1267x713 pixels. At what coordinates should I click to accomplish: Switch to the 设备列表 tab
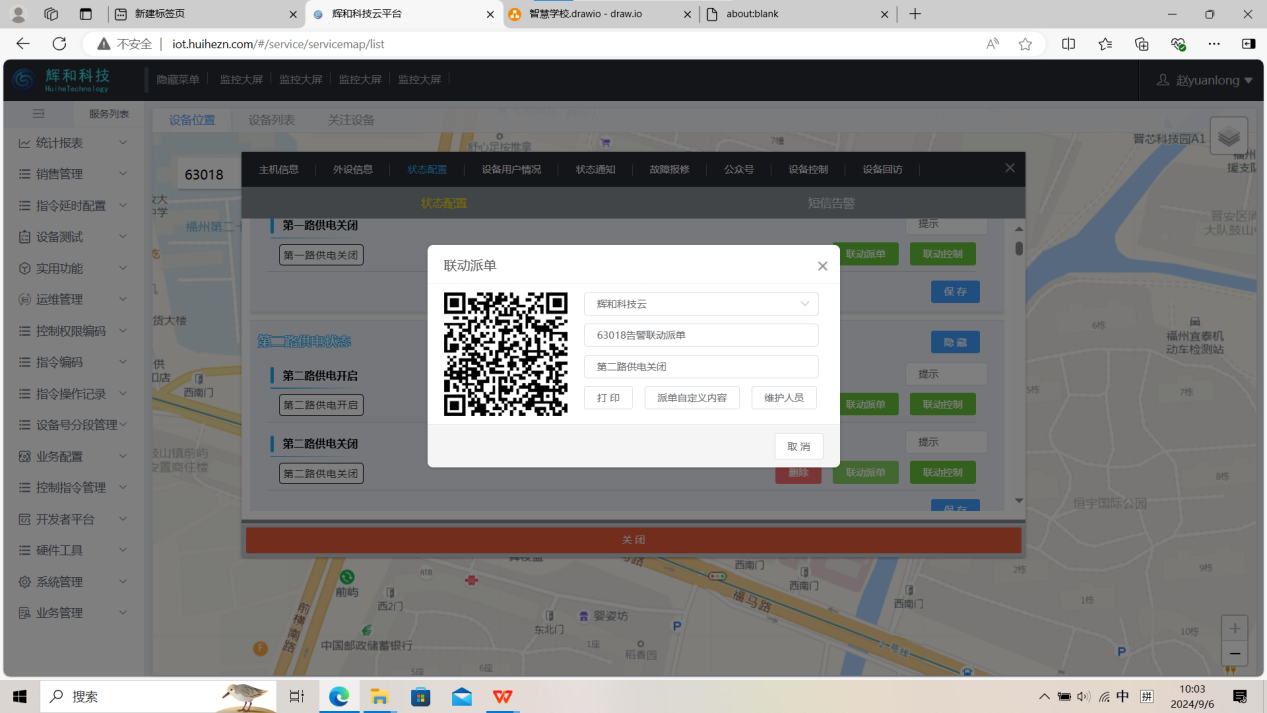click(271, 120)
